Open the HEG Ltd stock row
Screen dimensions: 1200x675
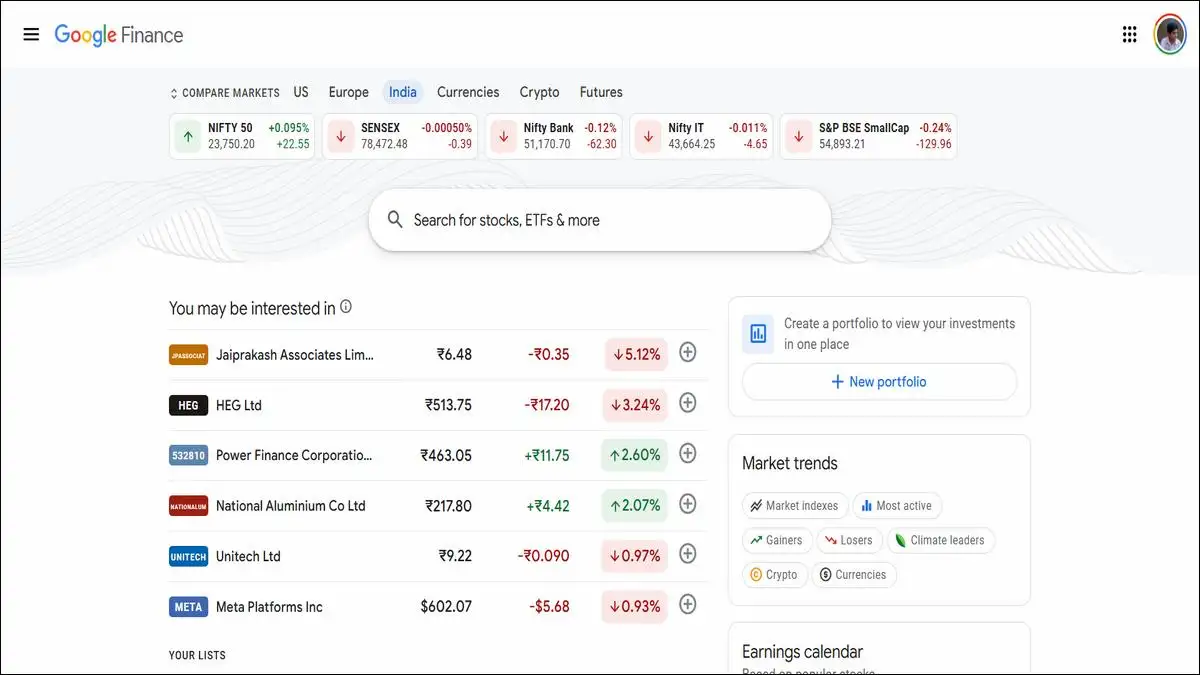[438, 405]
